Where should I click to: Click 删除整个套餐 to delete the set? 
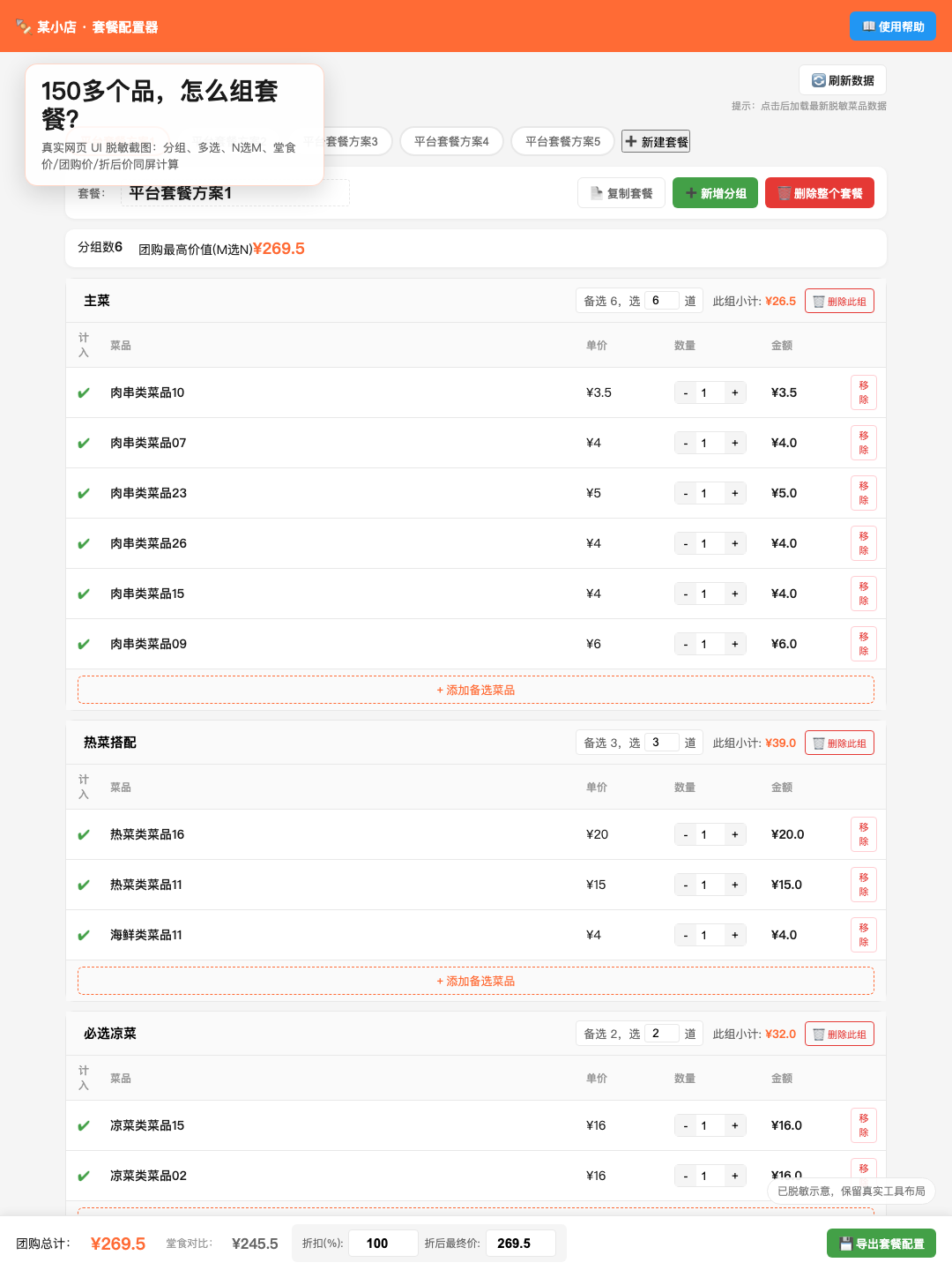[820, 193]
